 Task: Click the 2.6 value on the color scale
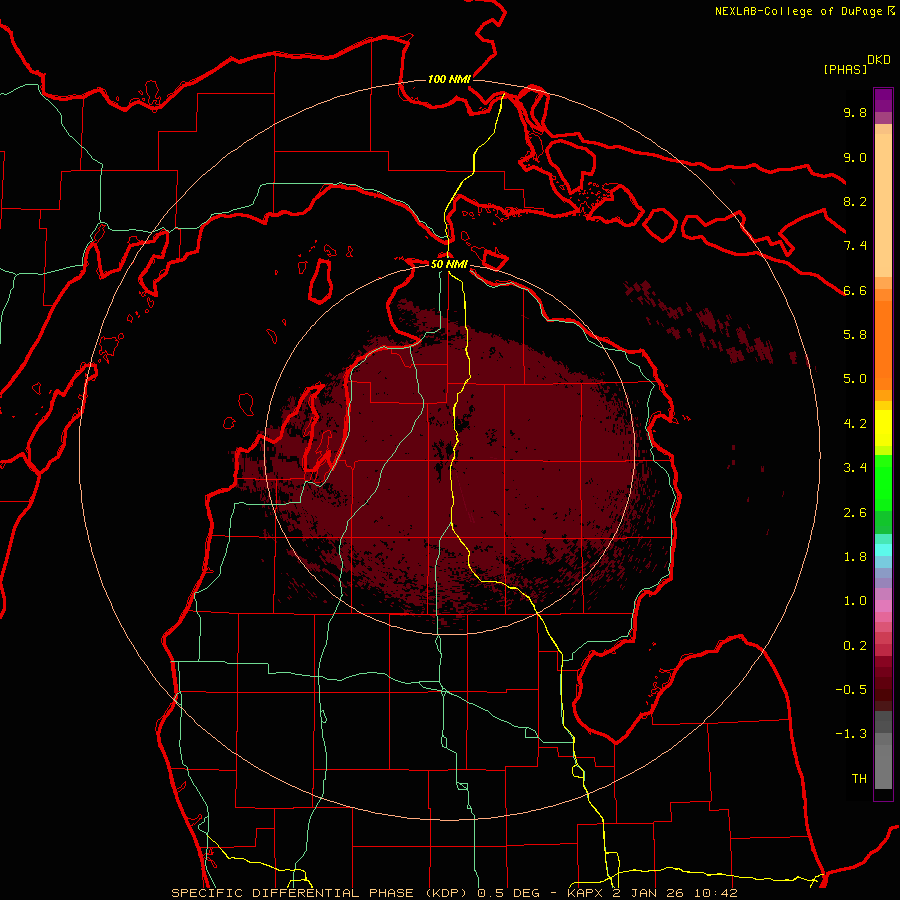click(x=855, y=512)
